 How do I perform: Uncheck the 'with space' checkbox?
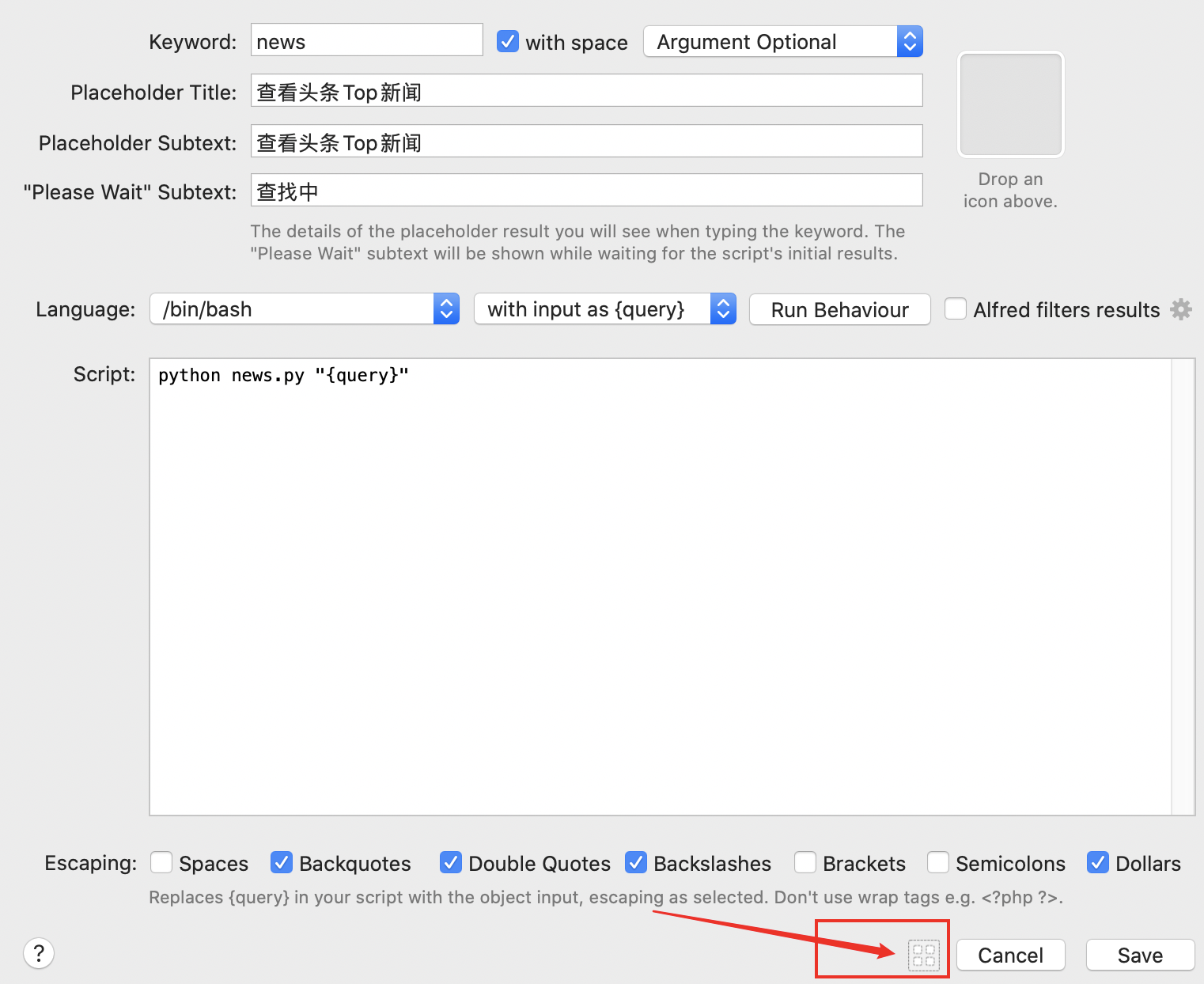(x=508, y=41)
